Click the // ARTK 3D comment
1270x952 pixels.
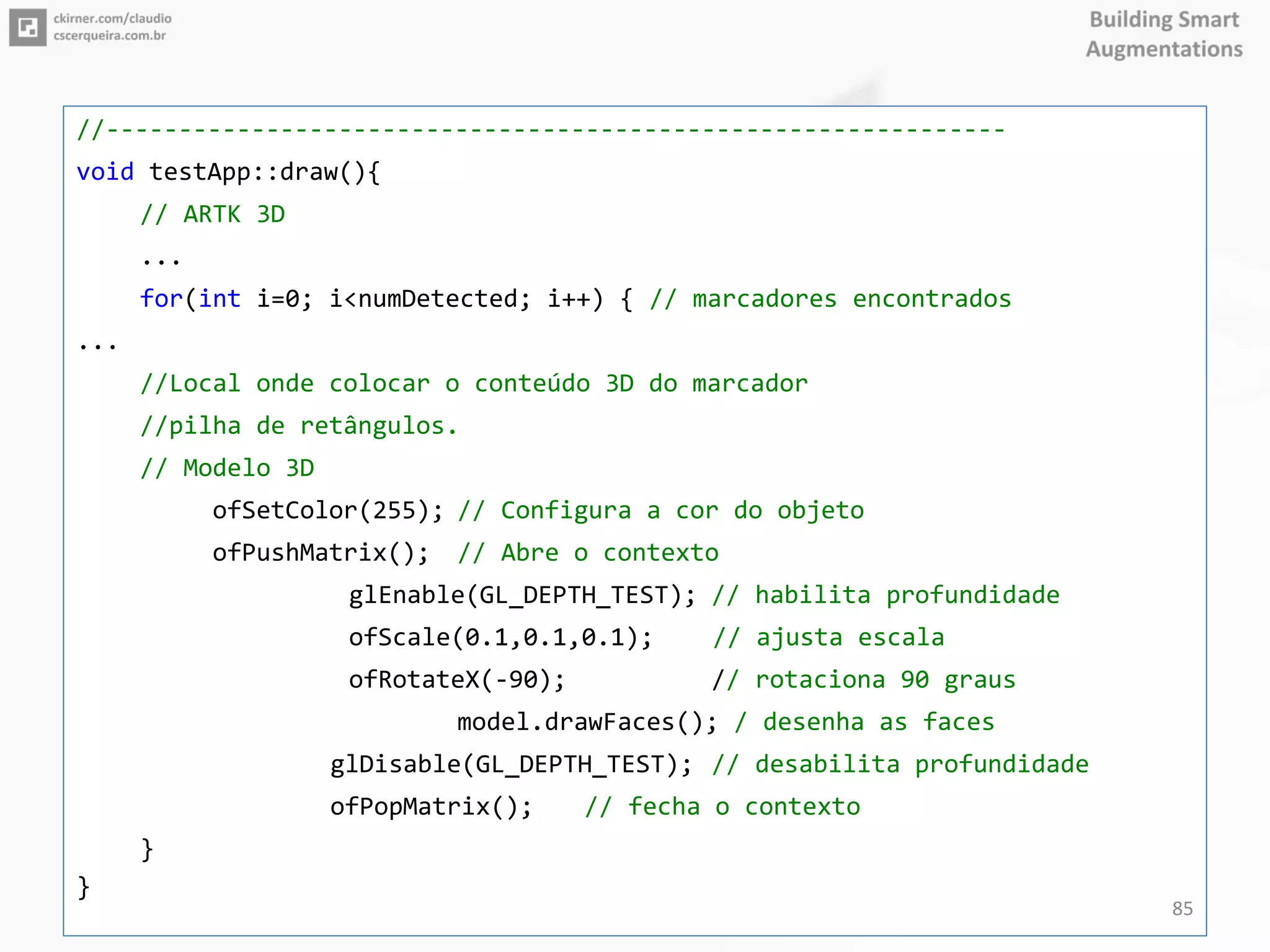pos(212,214)
